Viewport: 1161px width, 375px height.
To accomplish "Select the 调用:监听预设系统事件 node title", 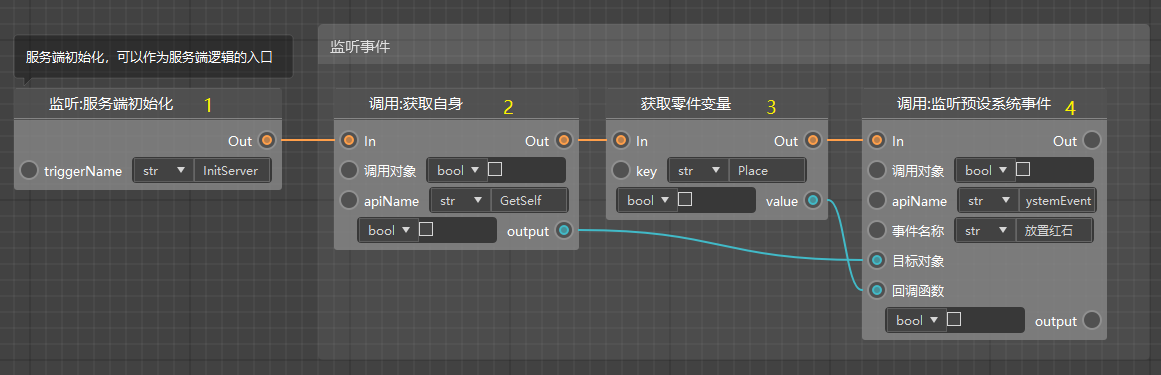I will 974,104.
